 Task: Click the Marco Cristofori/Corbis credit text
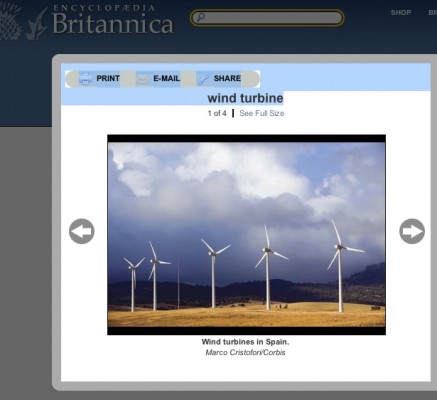click(x=245, y=352)
